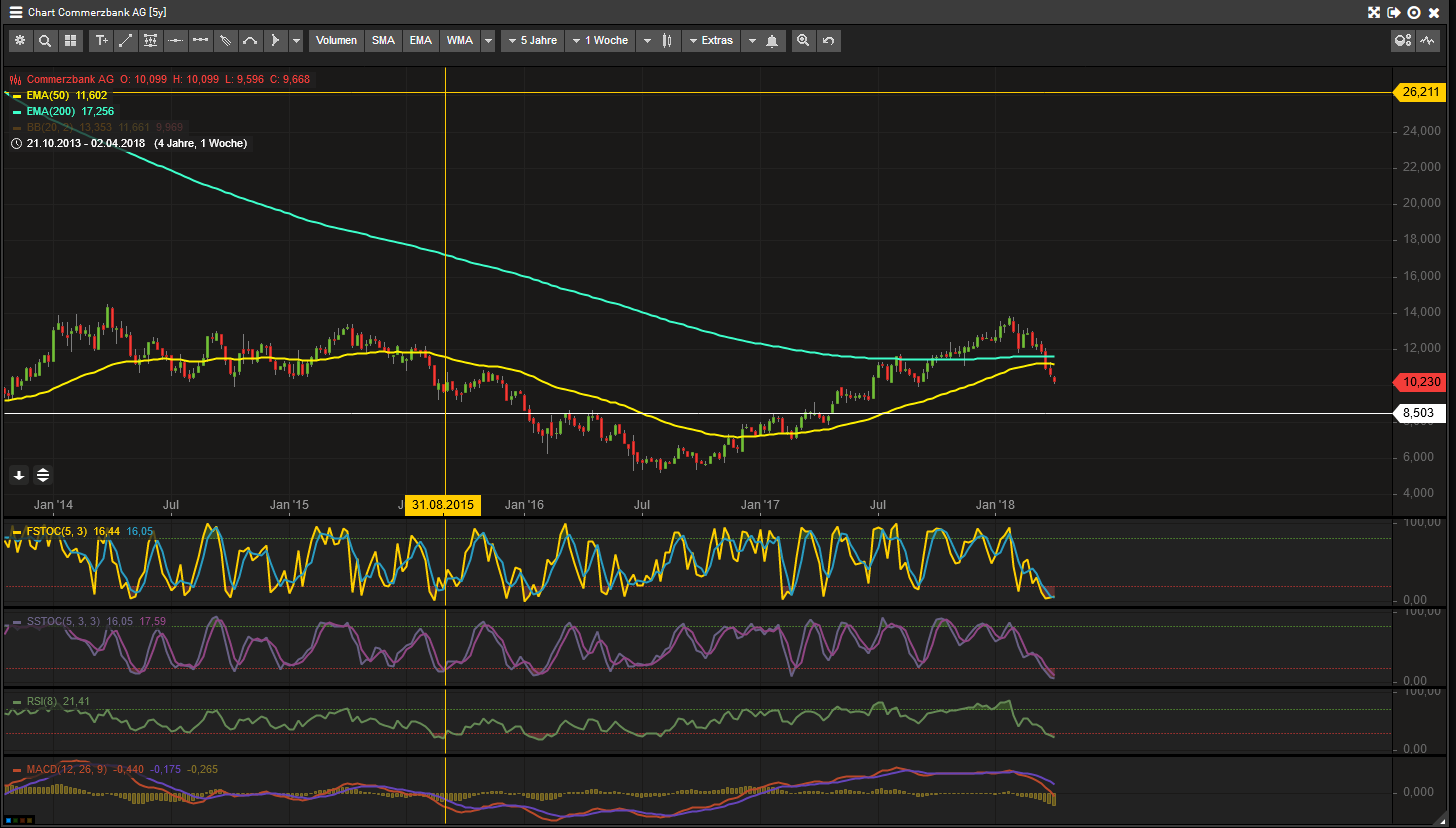Viewport: 1456px width, 828px height.
Task: Select the horizontal line drawing tool
Action: tap(175, 40)
